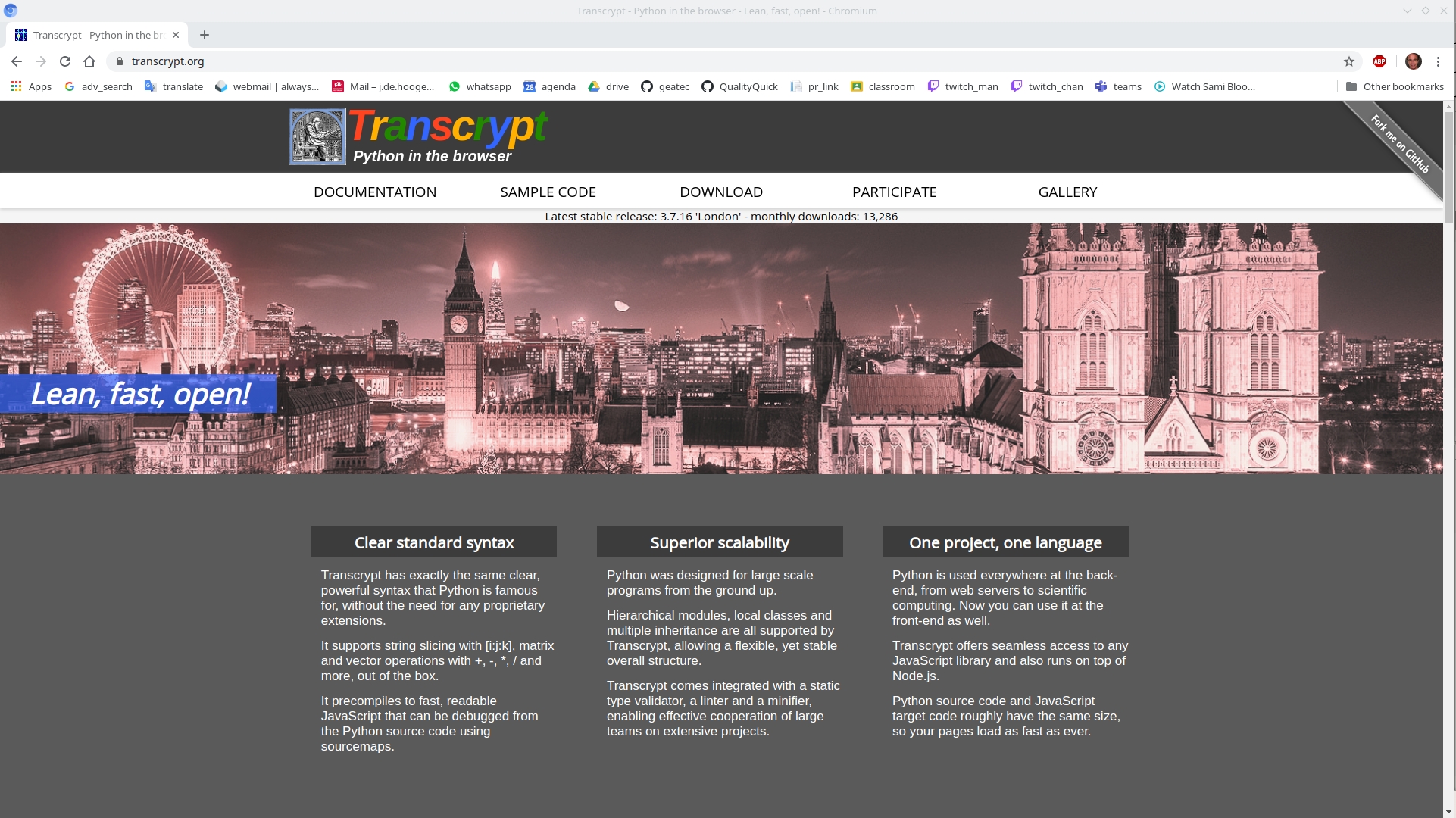Open the whatsapp bookmark
The image size is (1456, 818).
[x=480, y=86]
